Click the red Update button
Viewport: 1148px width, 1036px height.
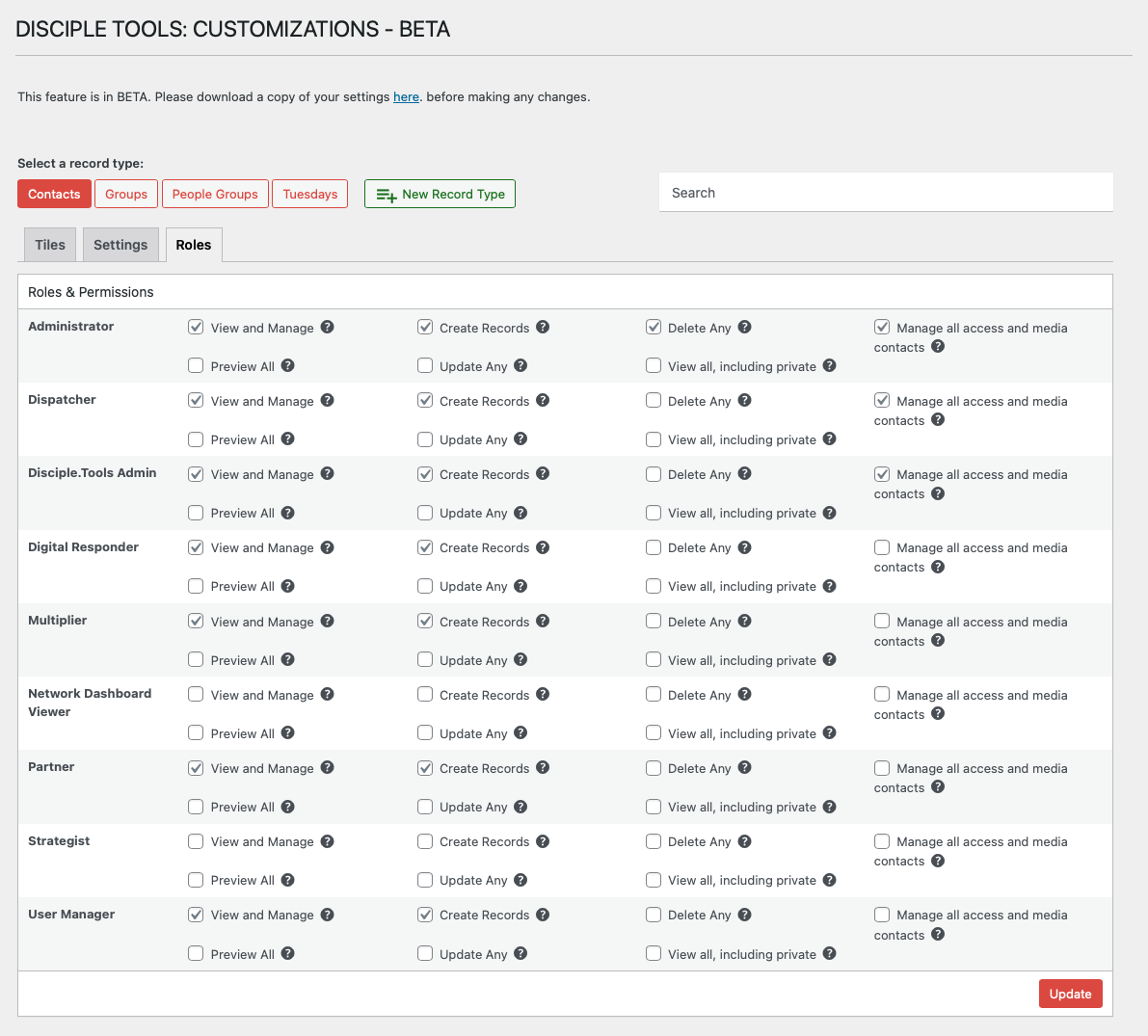click(x=1070, y=994)
